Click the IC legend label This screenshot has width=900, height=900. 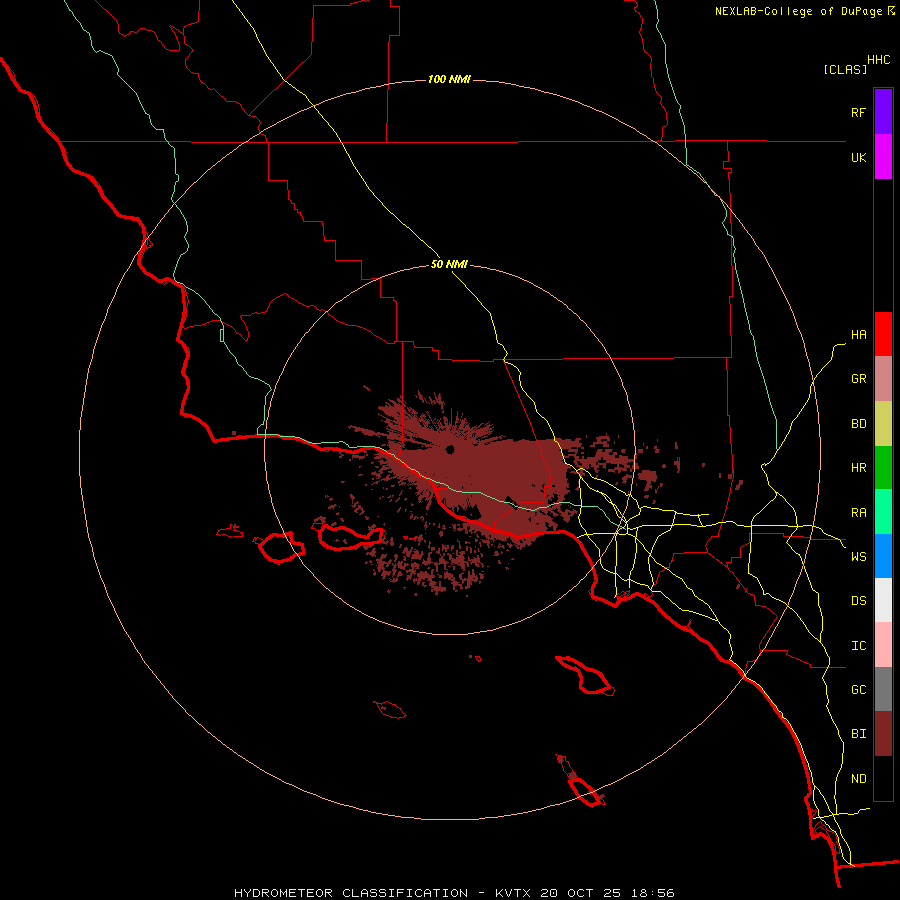coord(858,646)
